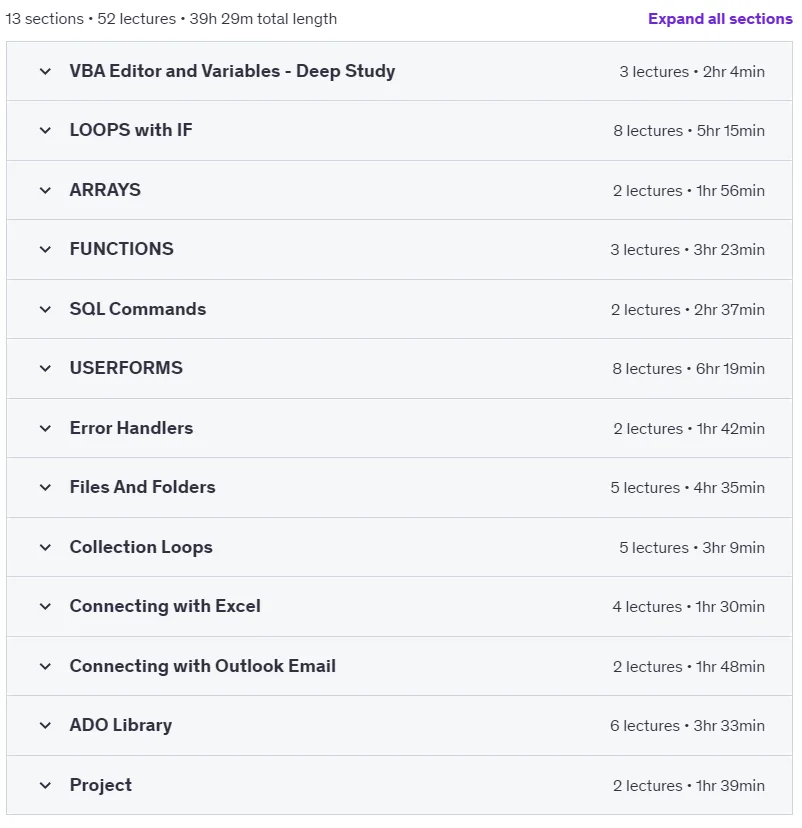Expand Files And Folders chevron
Viewport: 802px width, 828px height.
(45, 487)
